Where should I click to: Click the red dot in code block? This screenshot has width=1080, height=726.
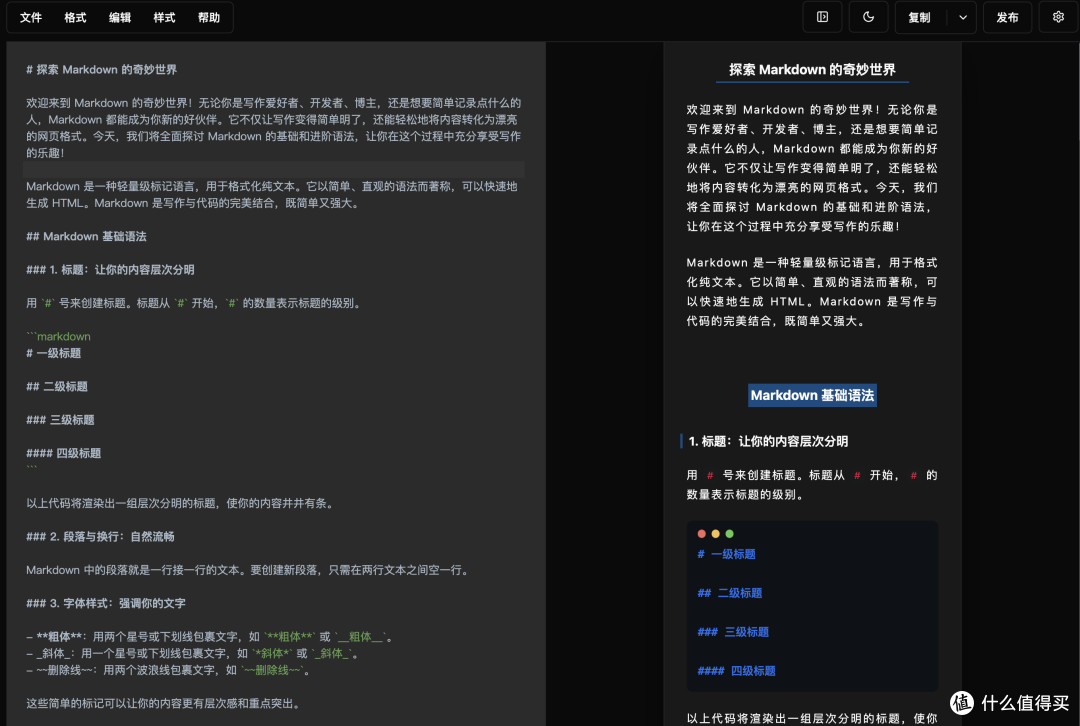(701, 534)
